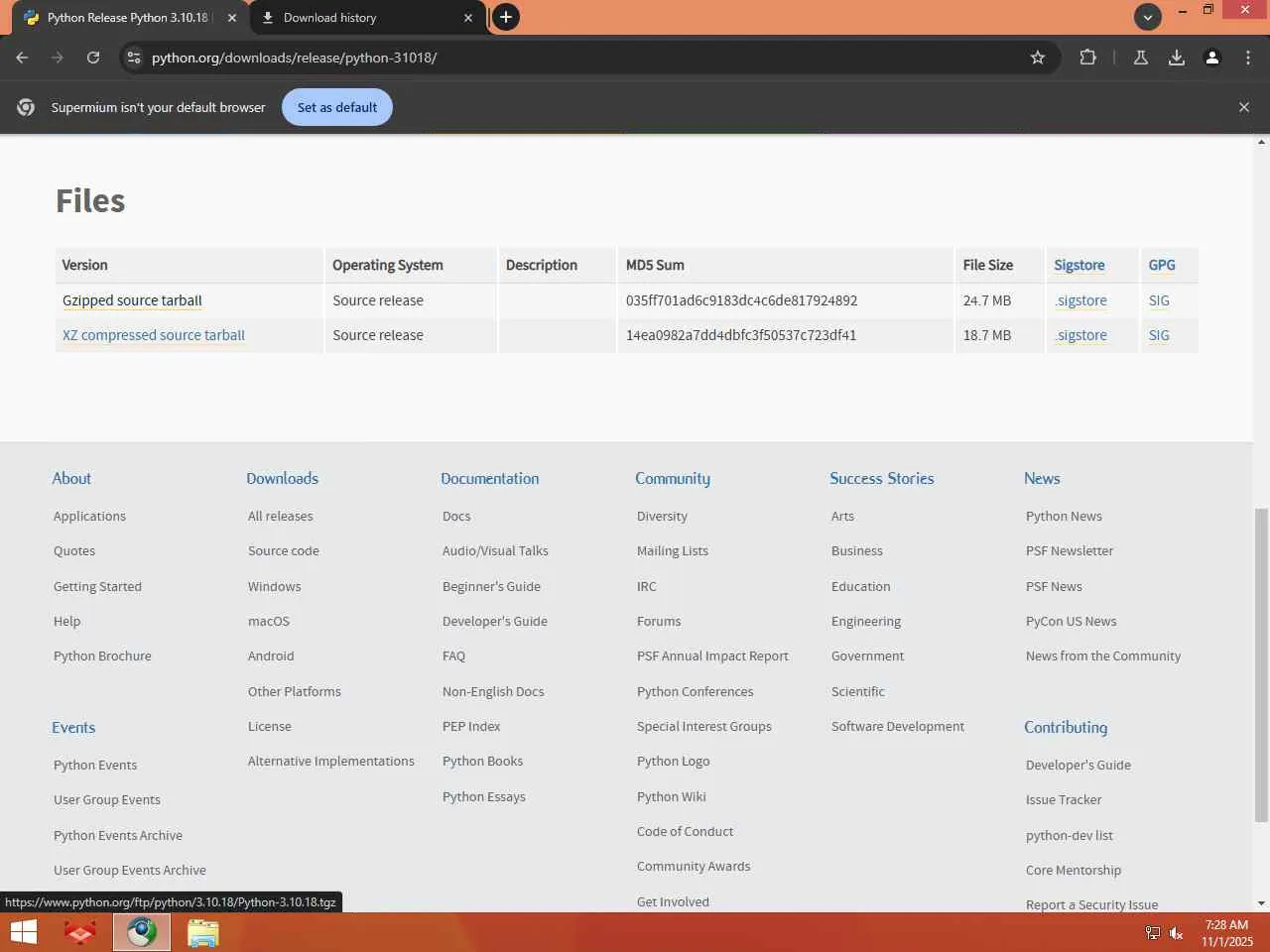1270x952 pixels.
Task: Dismiss the default browser notification bar
Action: click(x=1244, y=107)
